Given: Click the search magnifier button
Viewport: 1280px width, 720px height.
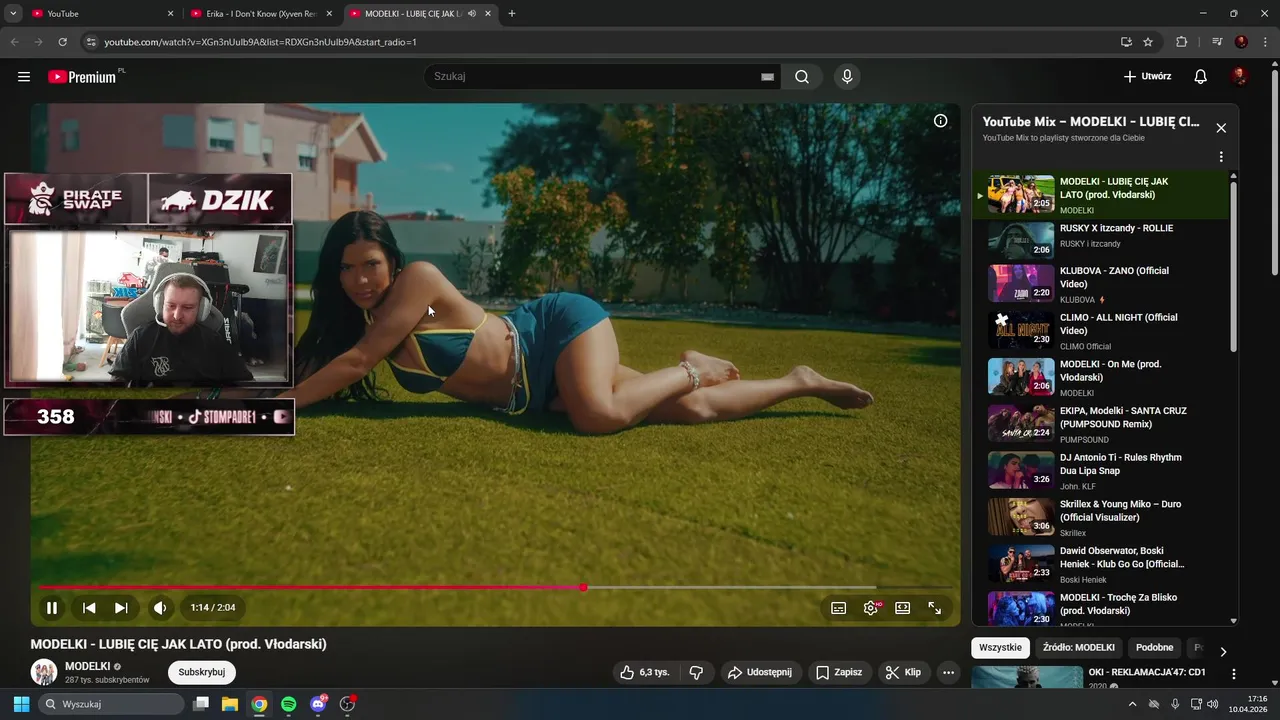Looking at the screenshot, I should (802, 77).
